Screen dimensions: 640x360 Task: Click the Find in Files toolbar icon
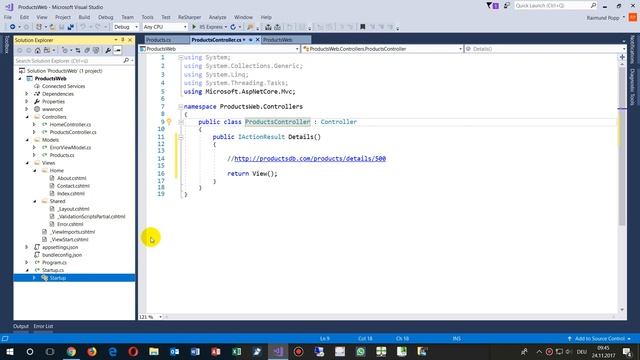coord(250,27)
